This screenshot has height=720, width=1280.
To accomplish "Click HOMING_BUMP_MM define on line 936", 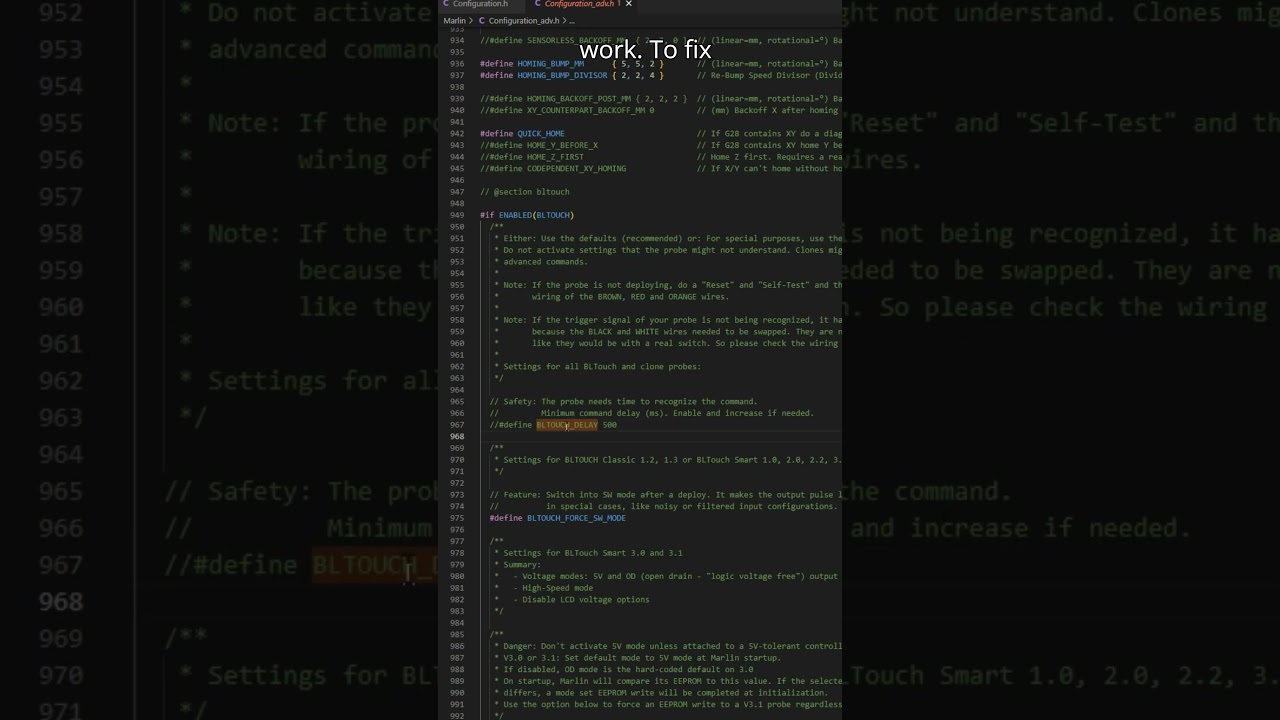I will (x=550, y=64).
